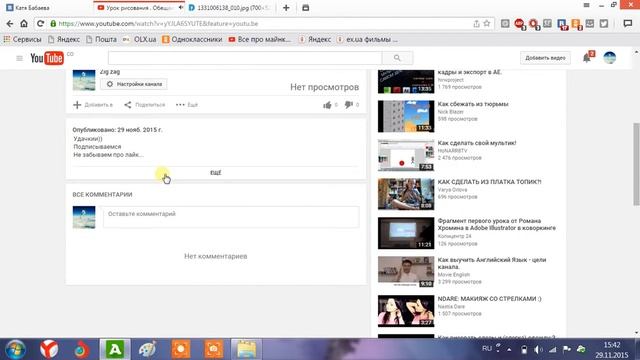Image resolution: width=640 pixels, height=360 pixels.
Task: Click the YouTube search field
Action: pyautogui.click(x=245, y=58)
